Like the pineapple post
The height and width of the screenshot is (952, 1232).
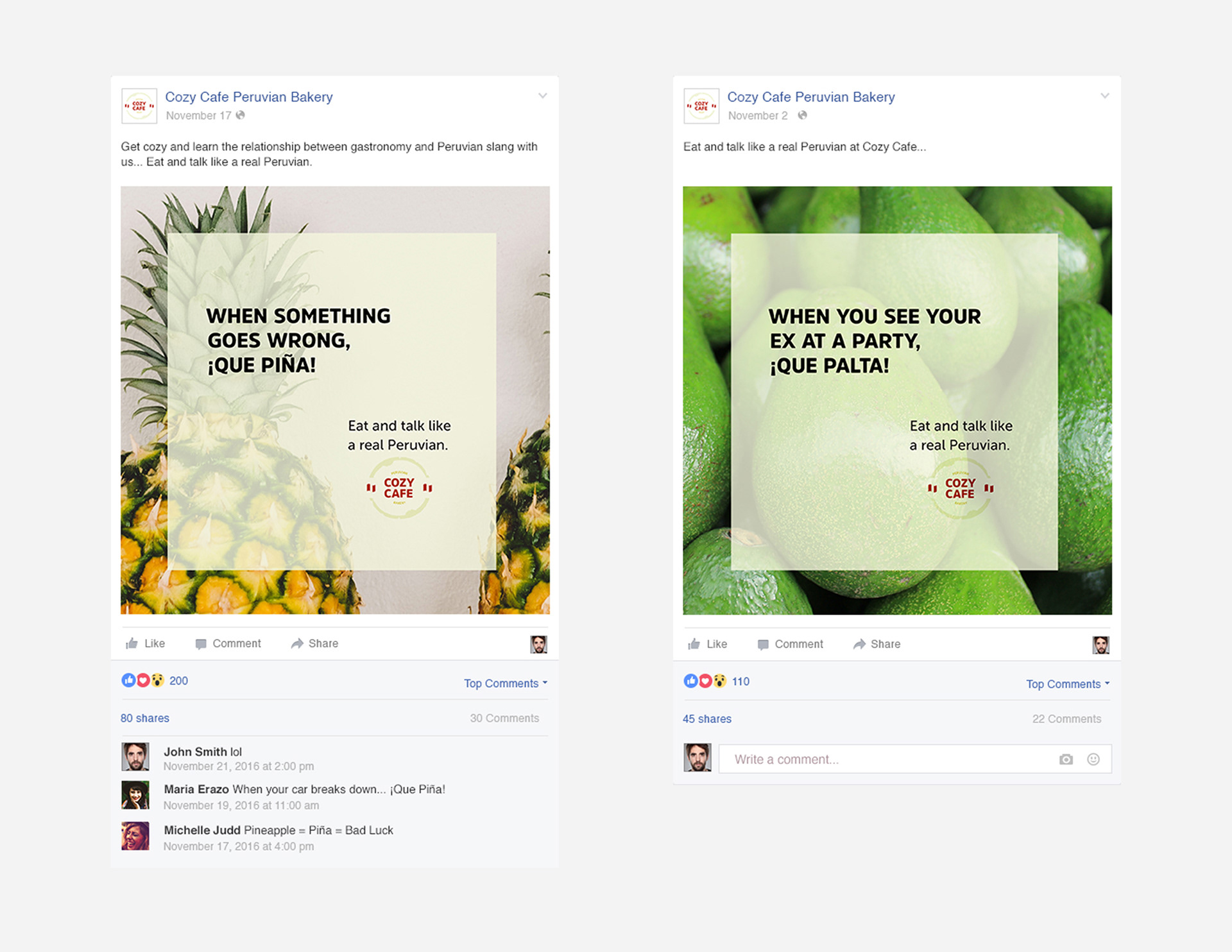point(145,643)
